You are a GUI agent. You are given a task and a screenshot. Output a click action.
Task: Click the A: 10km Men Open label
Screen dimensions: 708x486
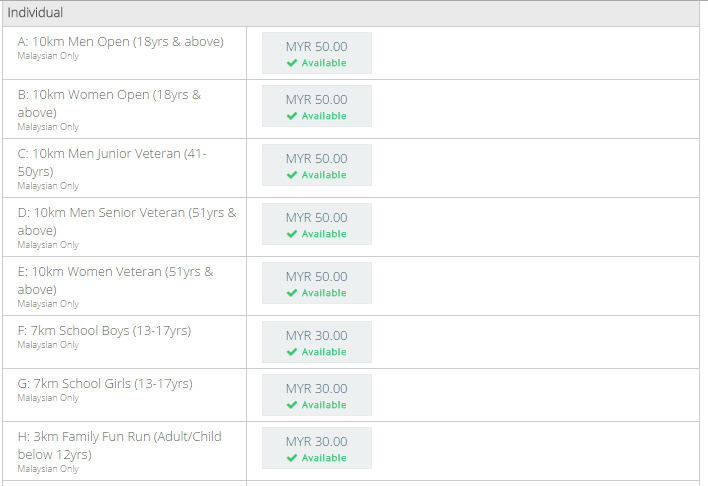pos(120,42)
